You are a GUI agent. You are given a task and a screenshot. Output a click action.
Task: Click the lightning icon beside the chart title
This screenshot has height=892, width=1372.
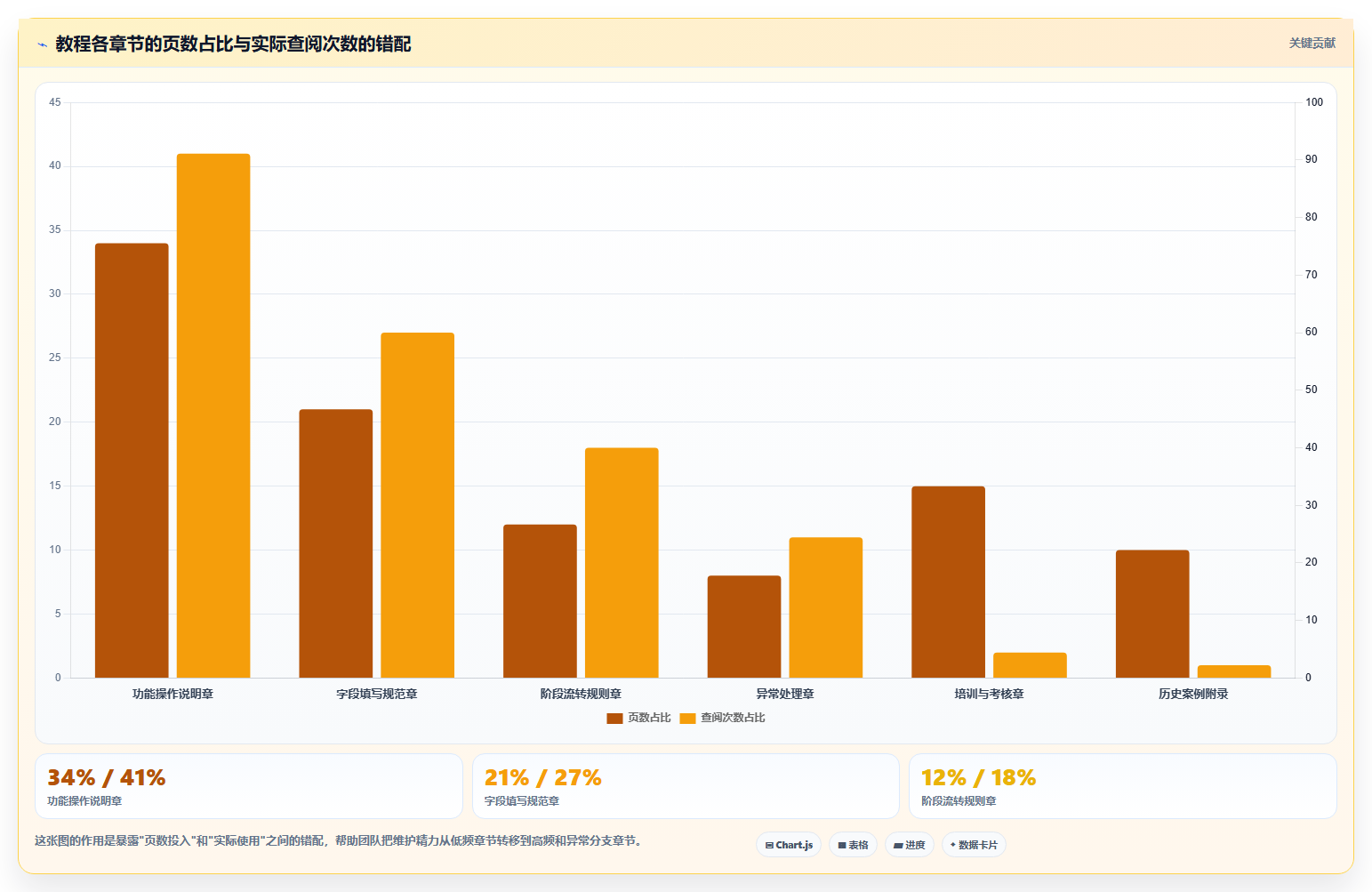tap(42, 44)
